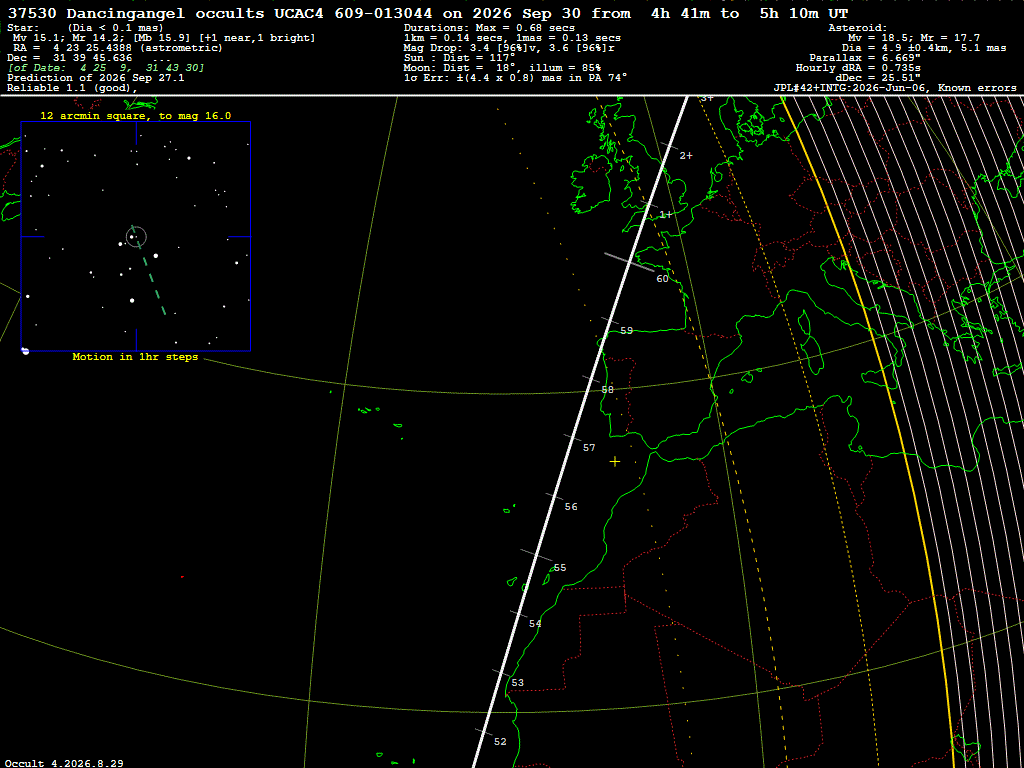
Task: Click time tick labeled 57
Action: click(589, 447)
